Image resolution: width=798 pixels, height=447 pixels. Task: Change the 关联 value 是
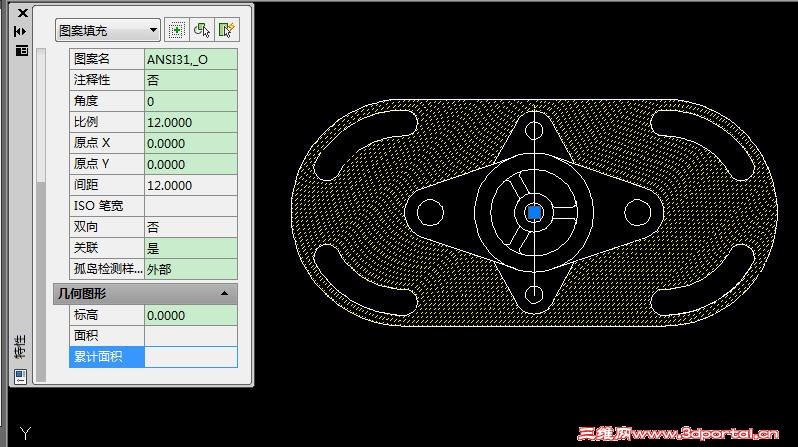pyautogui.click(x=191, y=248)
